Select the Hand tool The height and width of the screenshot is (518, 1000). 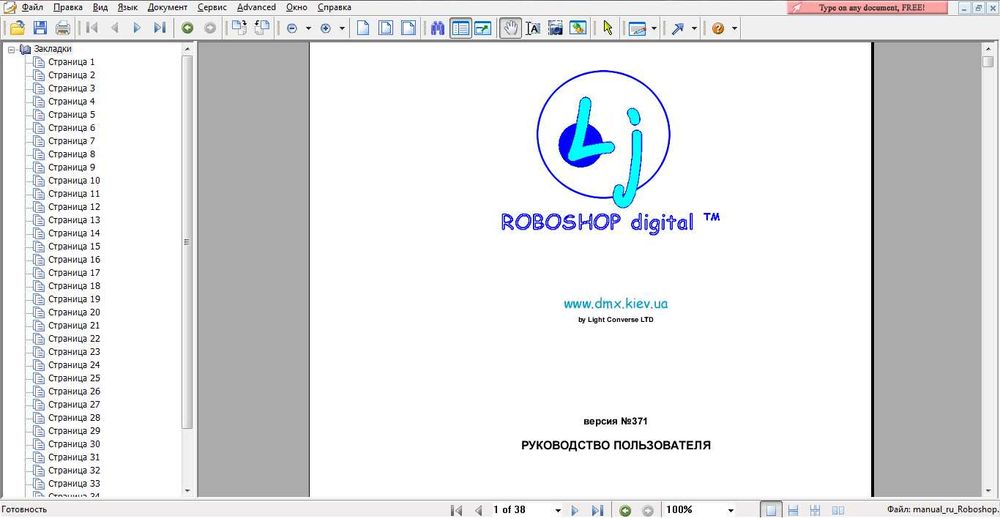[x=510, y=28]
